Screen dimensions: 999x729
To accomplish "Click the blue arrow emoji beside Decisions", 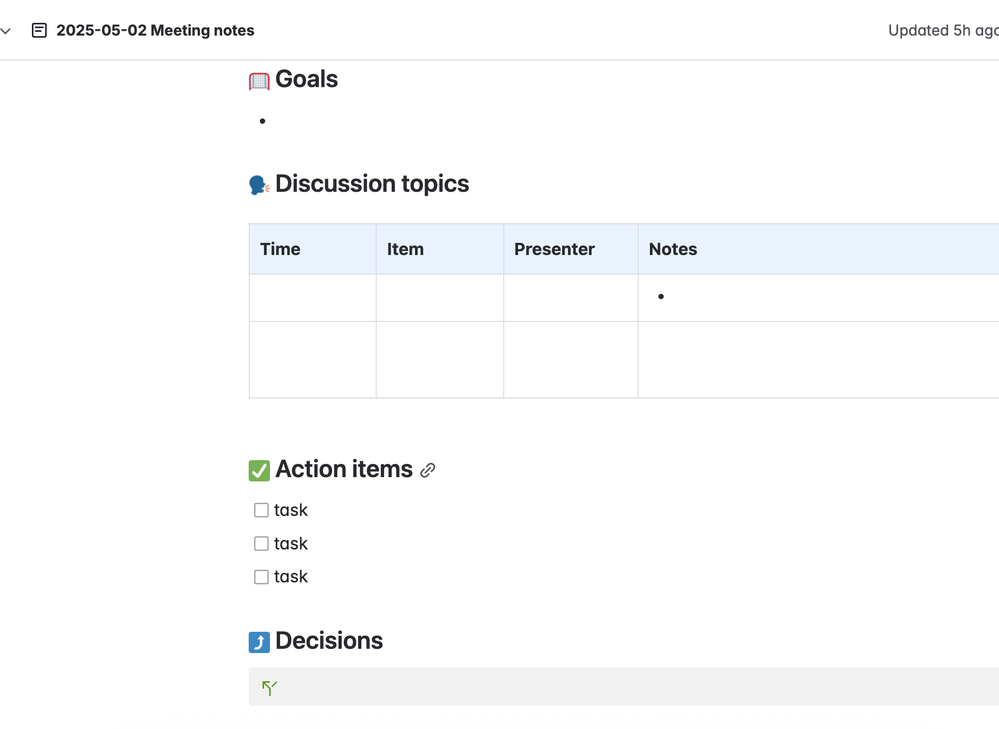I will pos(259,642).
